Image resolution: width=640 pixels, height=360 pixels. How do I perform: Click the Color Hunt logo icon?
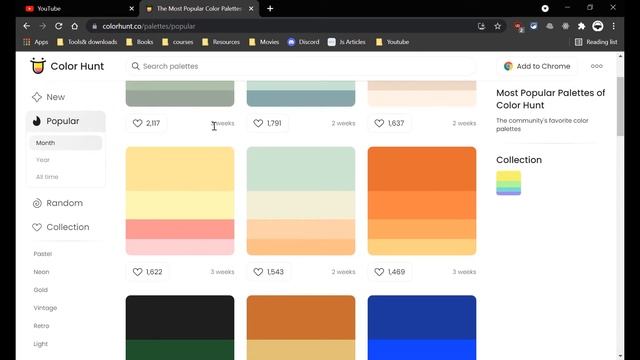[38, 66]
